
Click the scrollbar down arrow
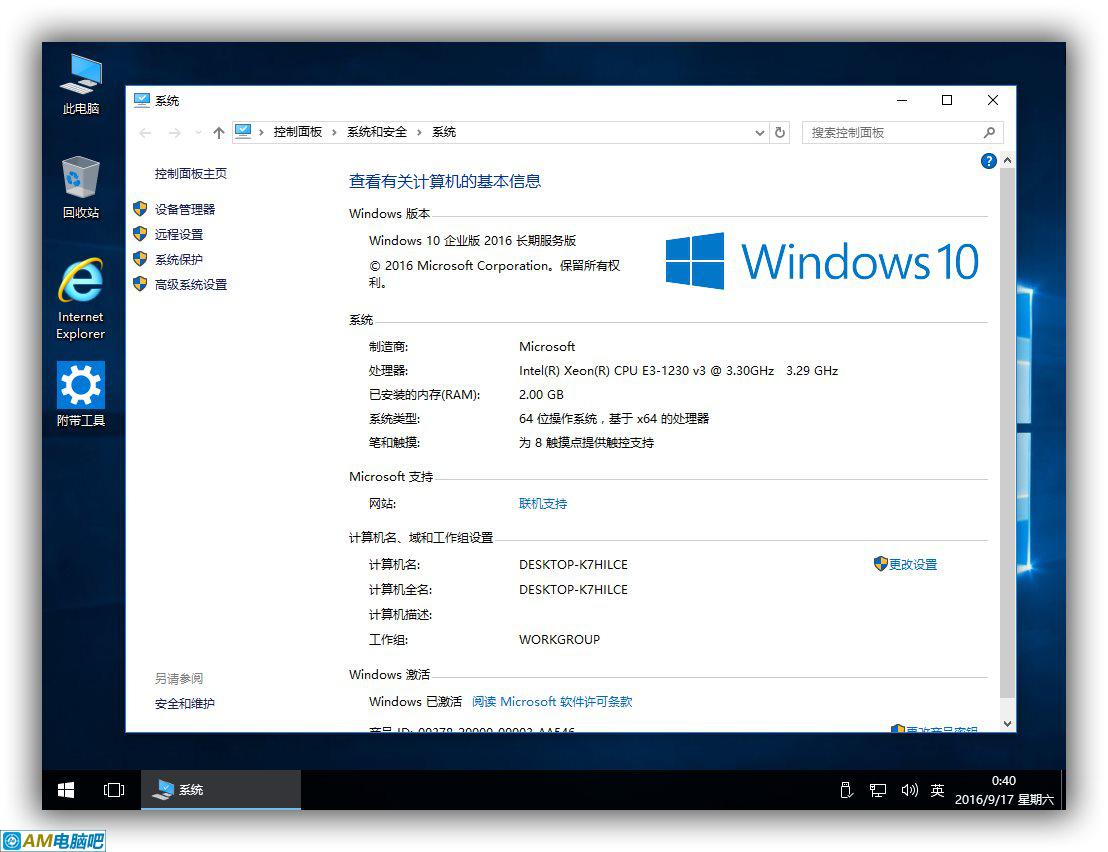click(x=1008, y=724)
